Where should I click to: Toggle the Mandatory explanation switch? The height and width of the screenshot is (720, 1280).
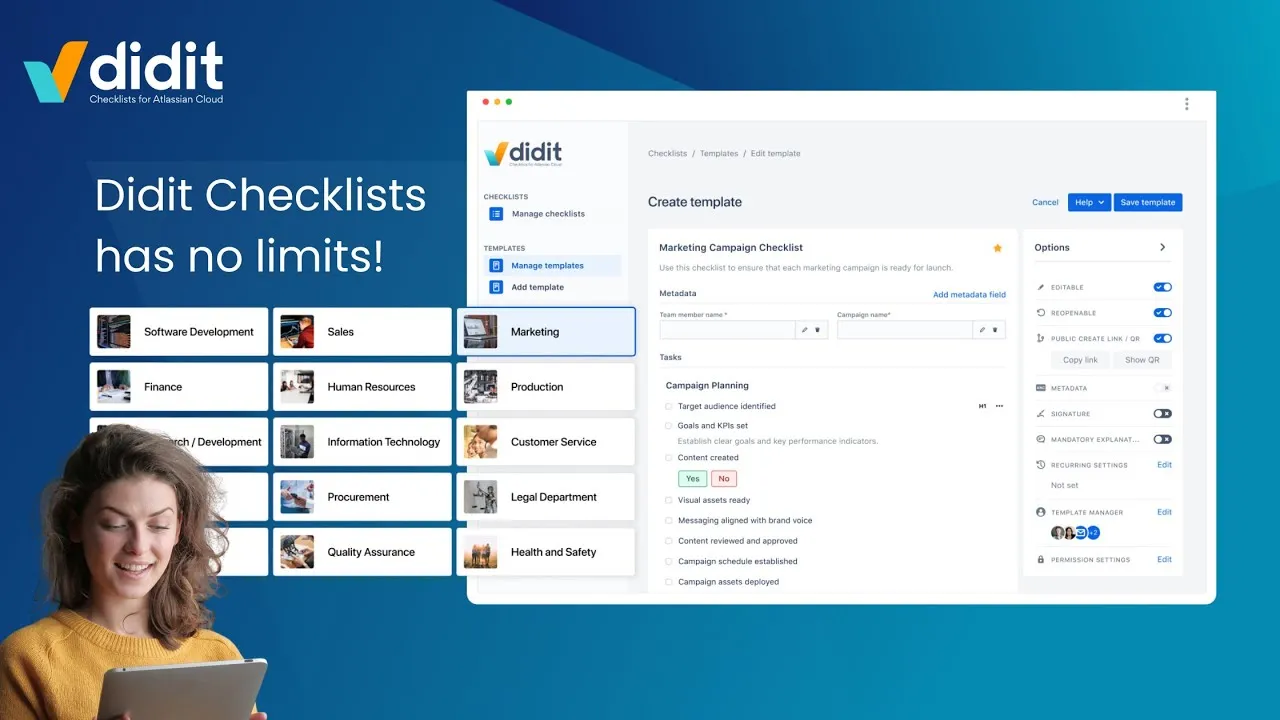click(x=1162, y=439)
